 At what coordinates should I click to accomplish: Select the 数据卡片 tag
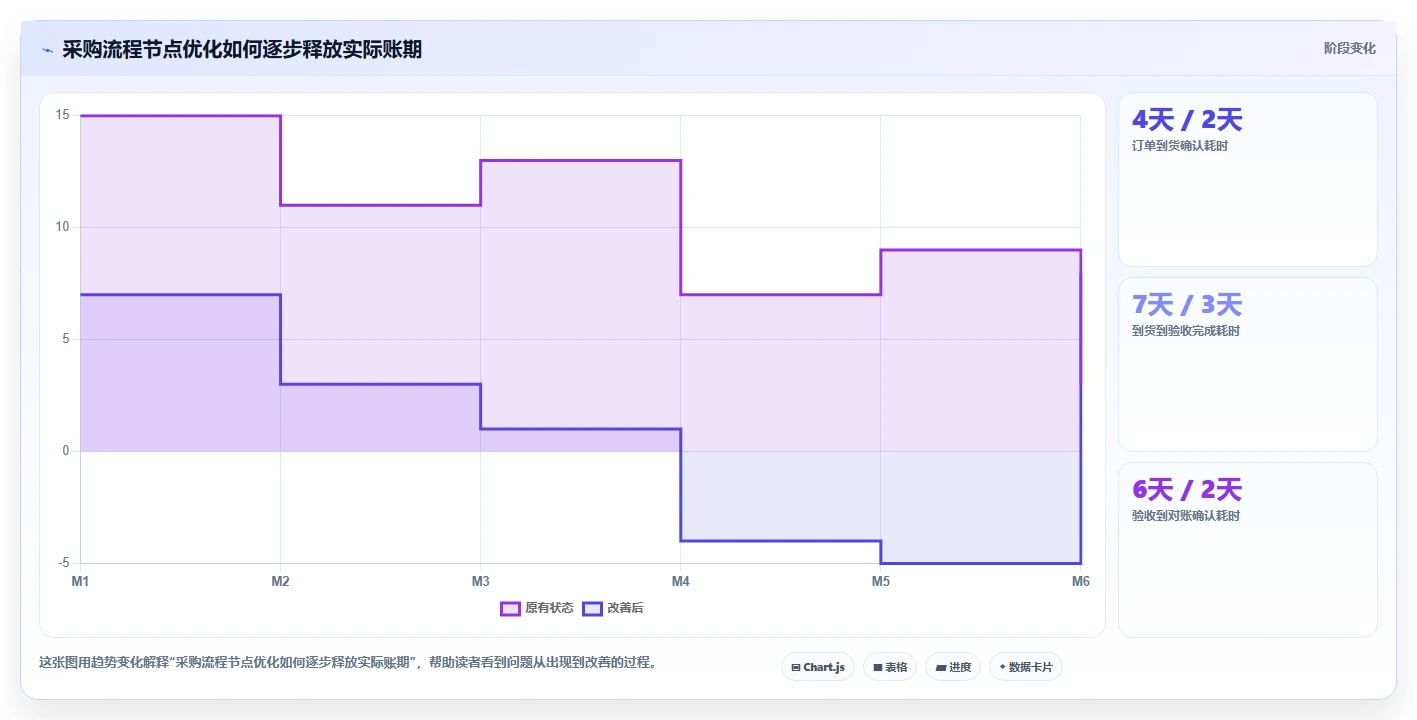[1025, 667]
